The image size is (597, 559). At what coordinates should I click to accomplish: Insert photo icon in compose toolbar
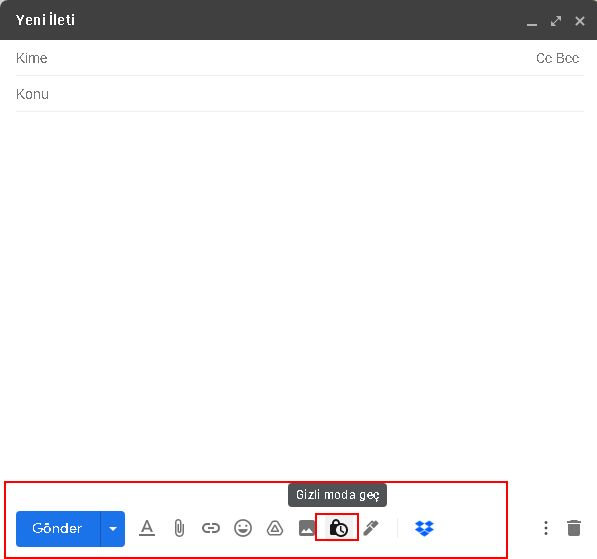pyautogui.click(x=306, y=528)
